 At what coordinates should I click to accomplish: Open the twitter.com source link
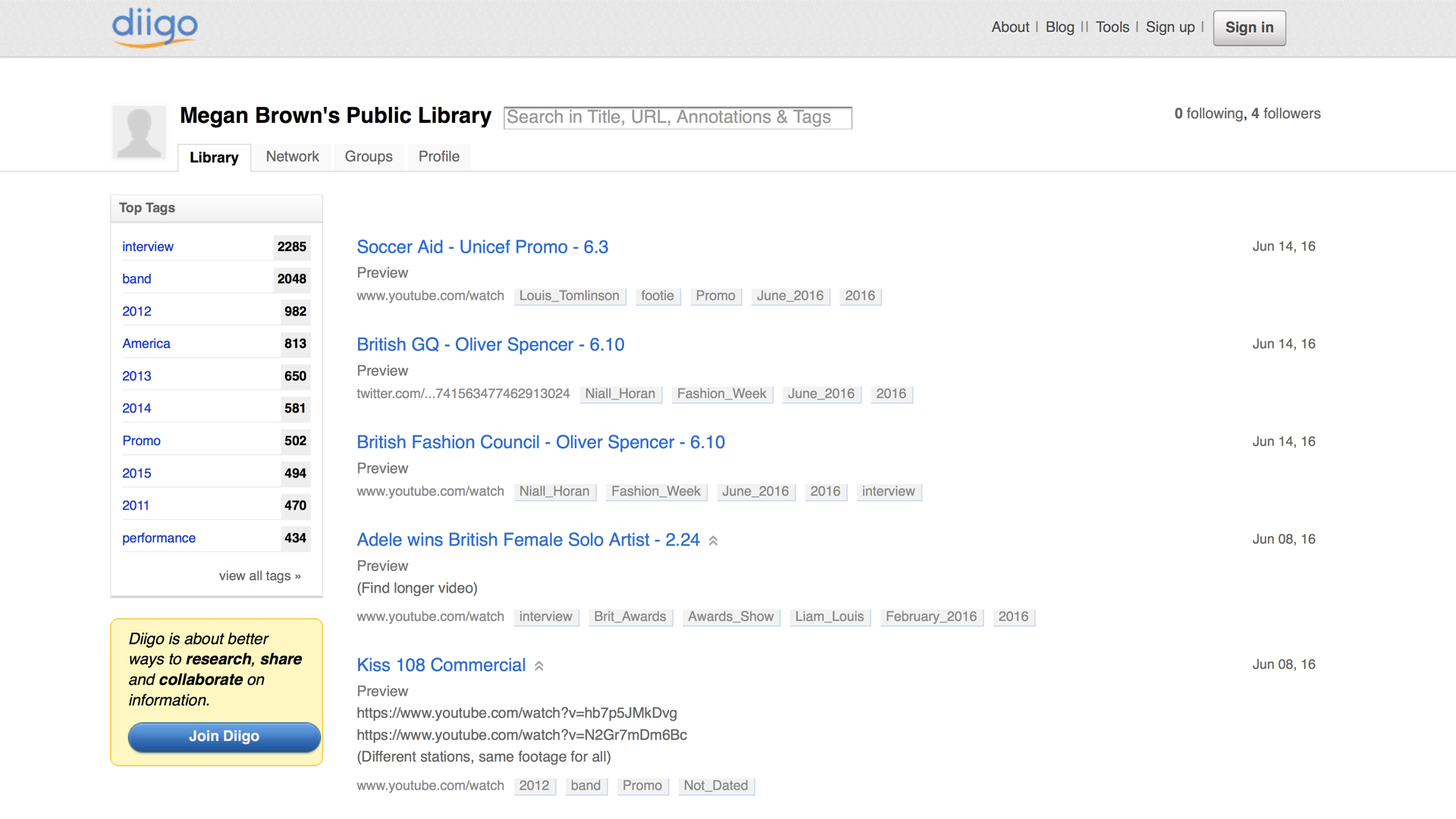click(463, 394)
